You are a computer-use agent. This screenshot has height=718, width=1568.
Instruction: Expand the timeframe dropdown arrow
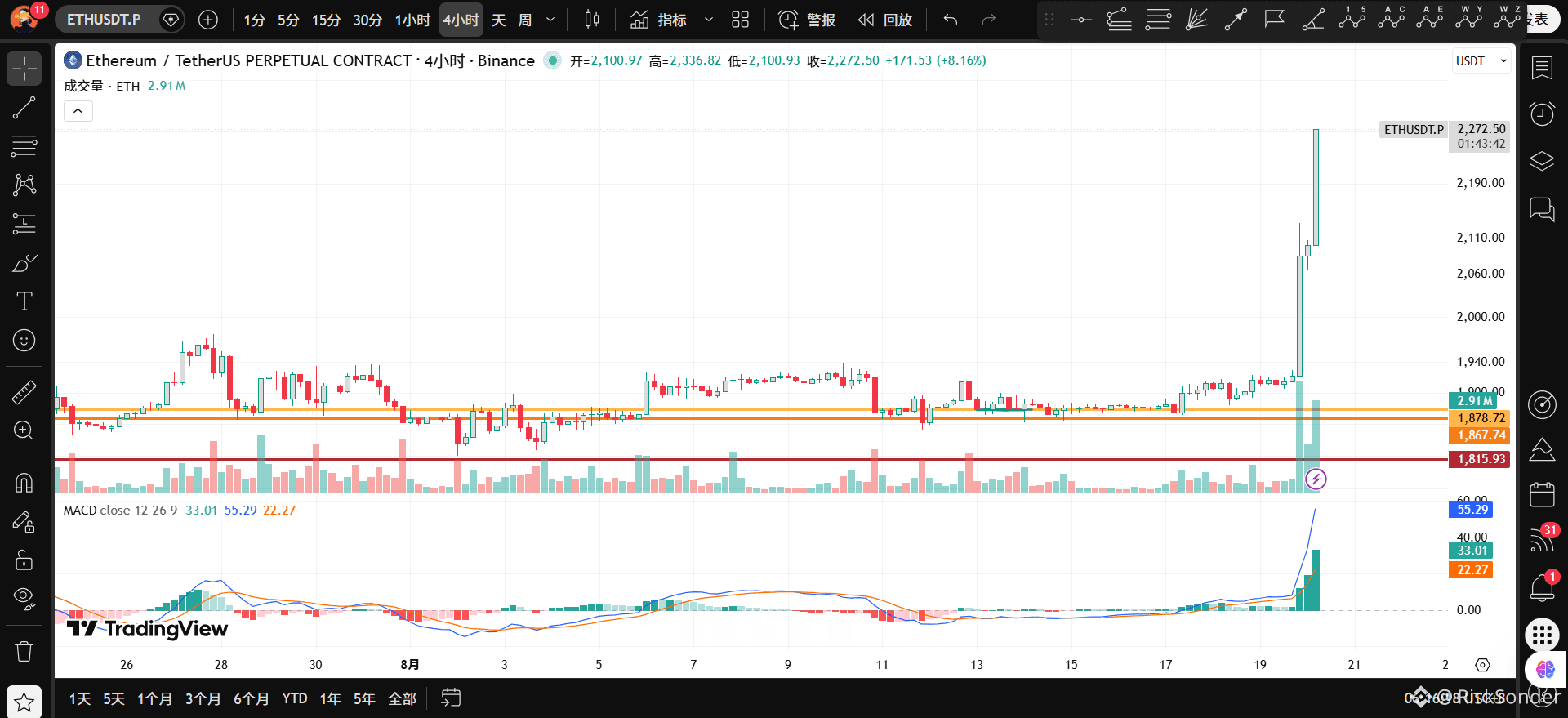(x=550, y=20)
